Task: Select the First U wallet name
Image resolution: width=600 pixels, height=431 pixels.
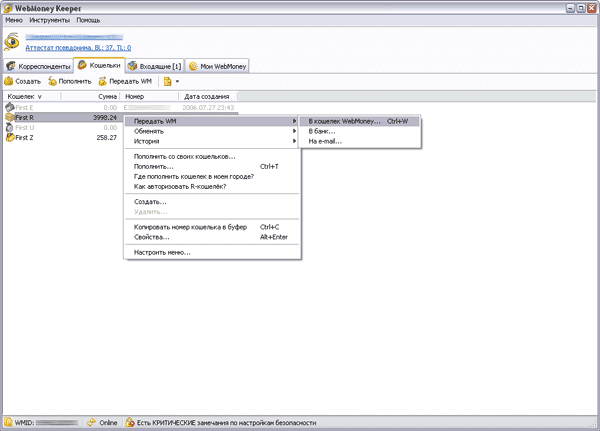Action: pos(24,127)
